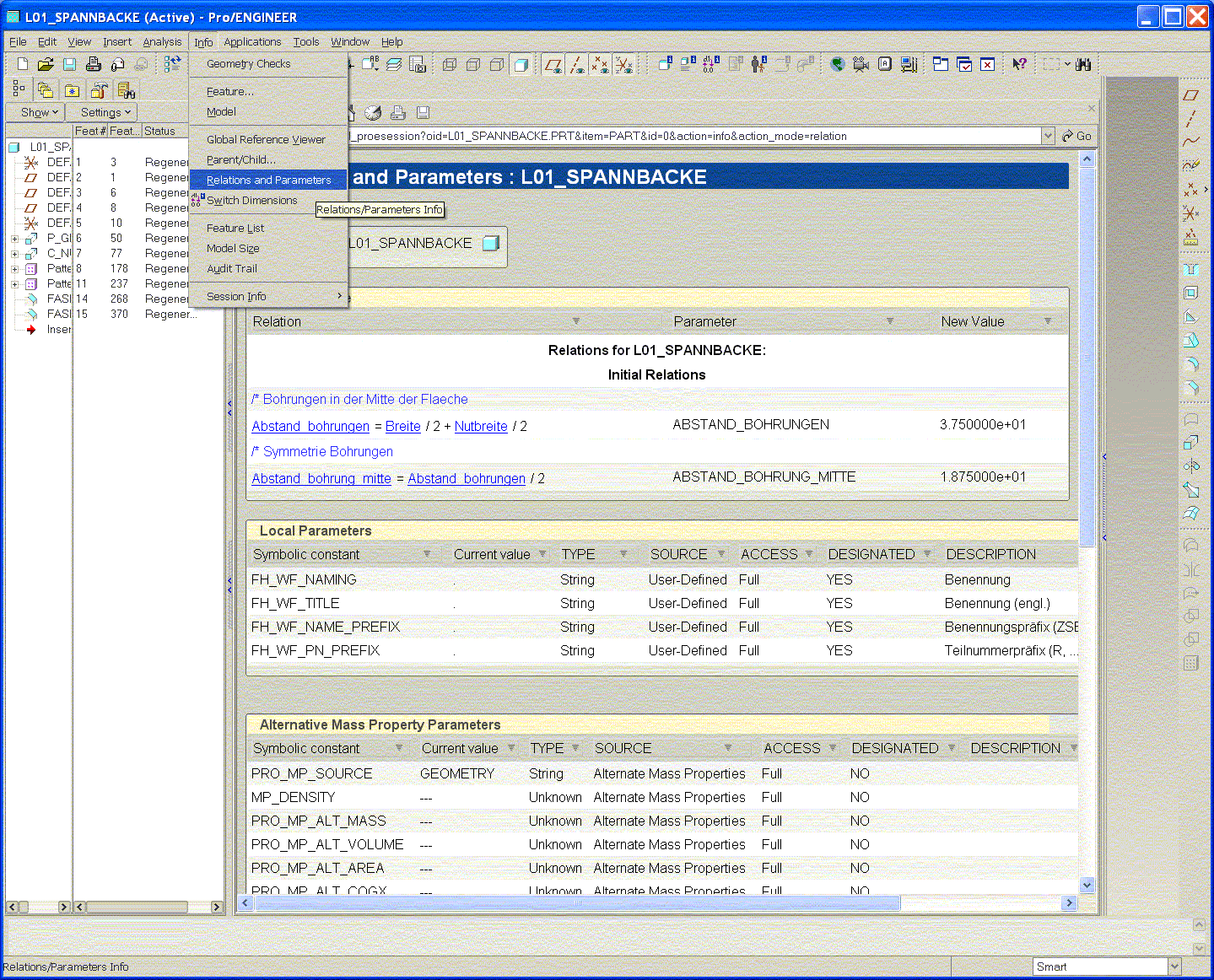Choose Global Reference Viewer menu entry
This screenshot has height=980, width=1214.
tap(268, 140)
